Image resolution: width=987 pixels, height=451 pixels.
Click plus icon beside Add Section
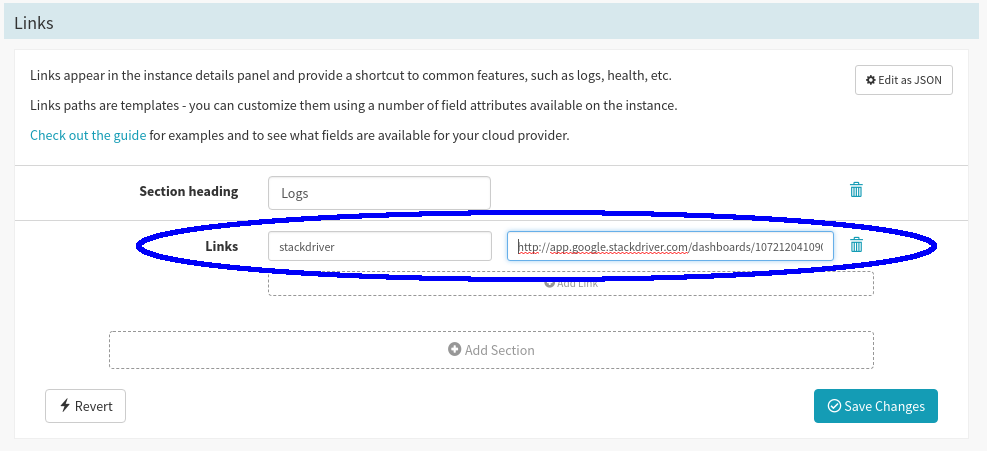[x=454, y=350]
